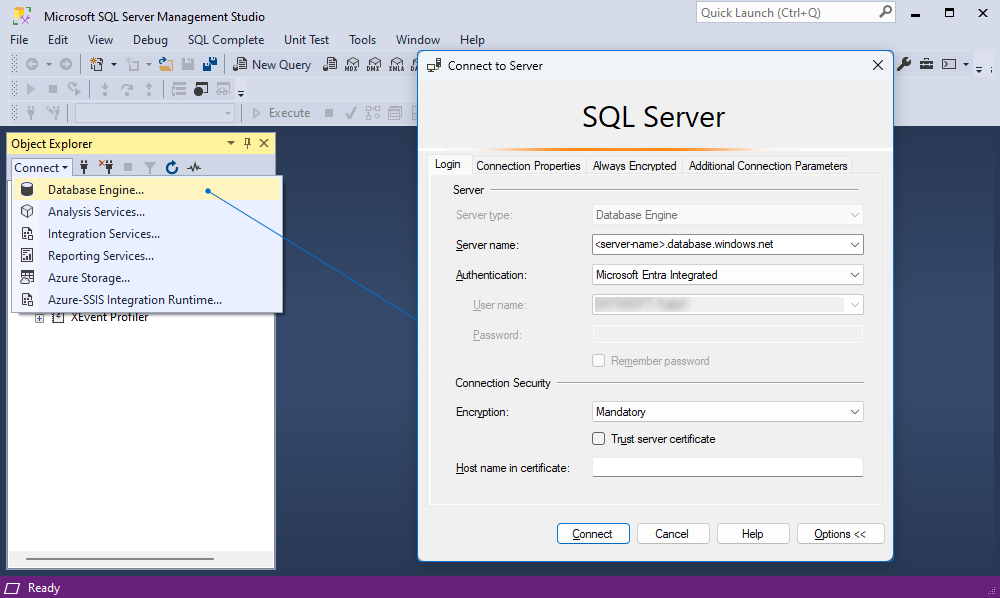Click the Open File folder icon
Image resolution: width=1000 pixels, height=598 pixels.
(x=166, y=64)
